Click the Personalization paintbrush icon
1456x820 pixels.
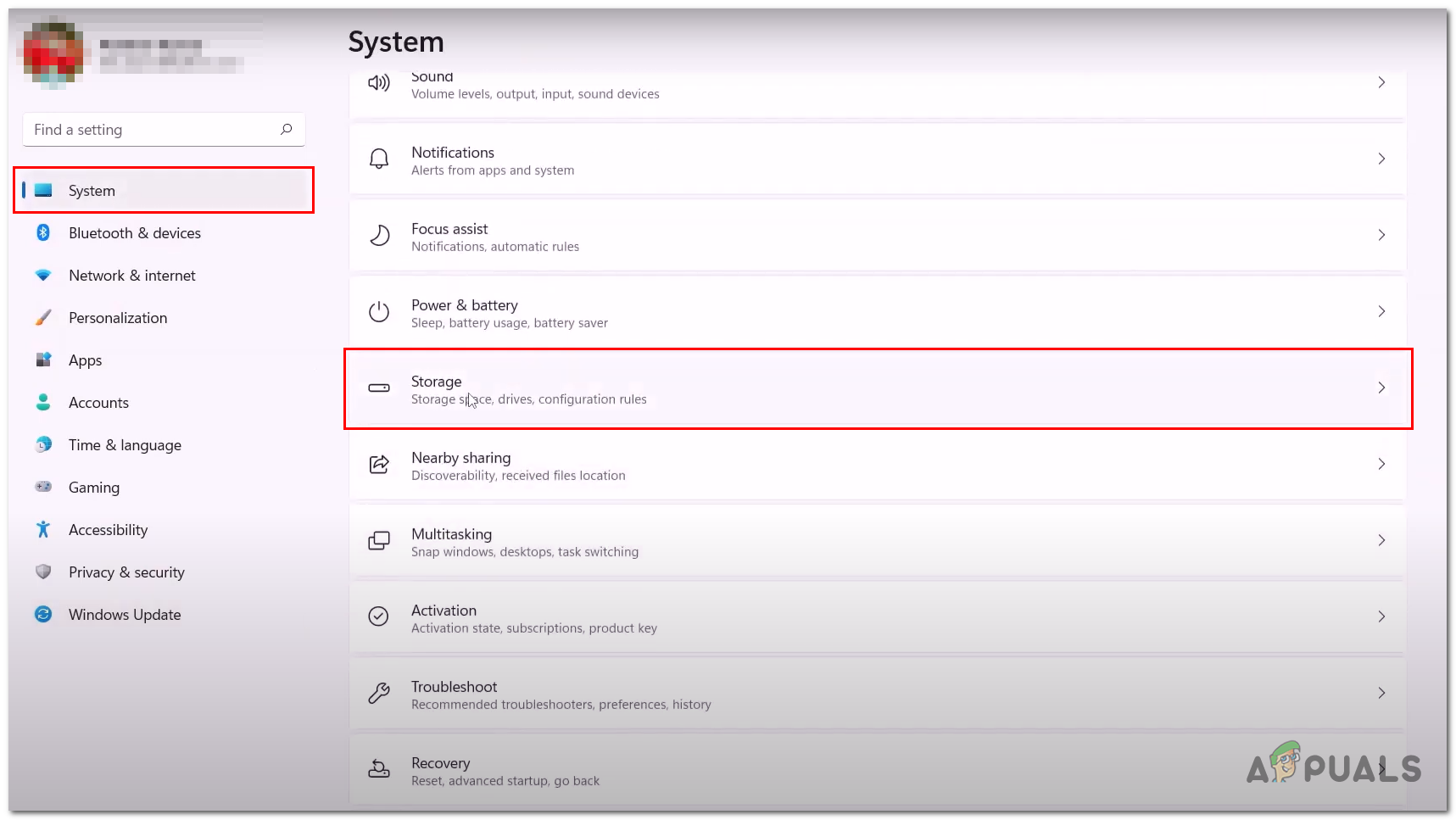43,317
